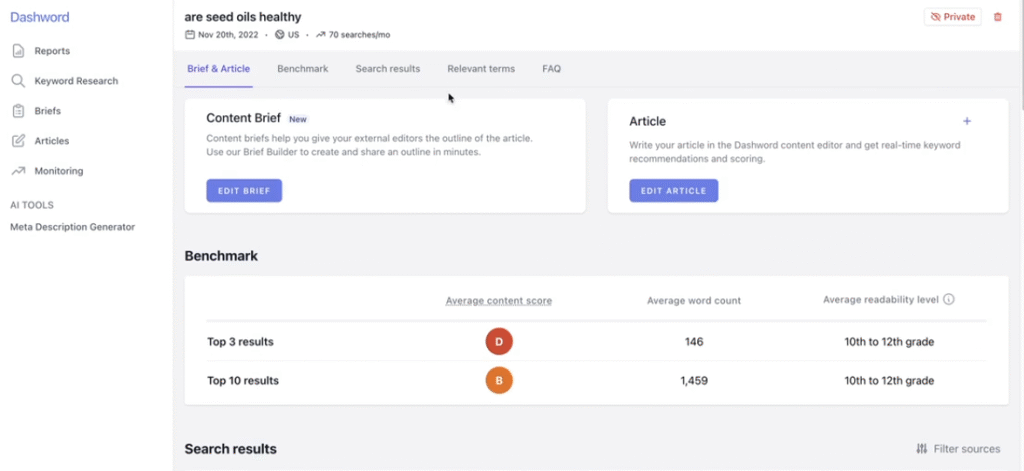Click the Keyword Research magnifier icon
Screen dimensions: 1024x471
[x=18, y=81]
